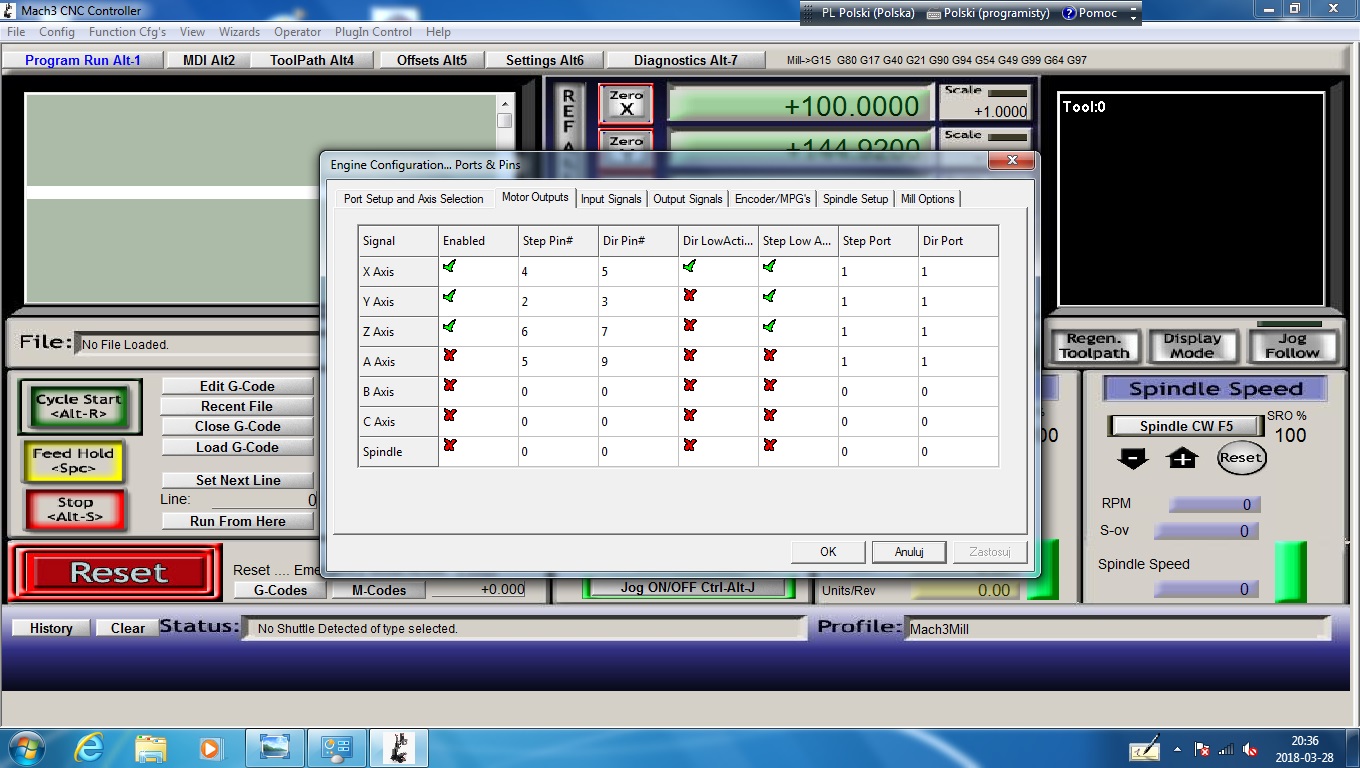Click the Mach3 taskbar icon
This screenshot has width=1360, height=768.
(x=399, y=747)
